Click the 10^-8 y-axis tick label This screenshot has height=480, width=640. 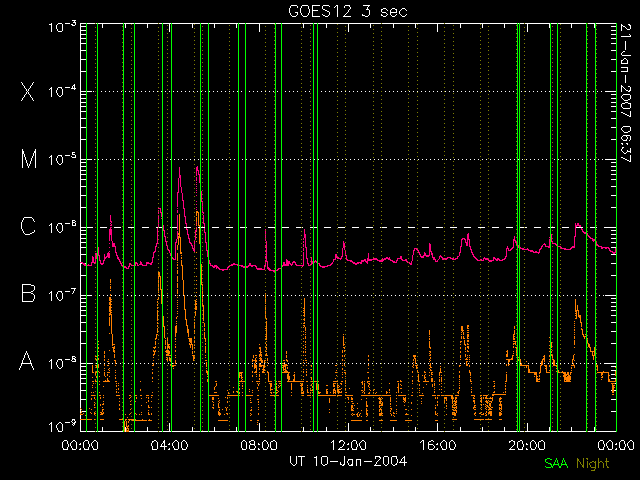click(x=62, y=362)
